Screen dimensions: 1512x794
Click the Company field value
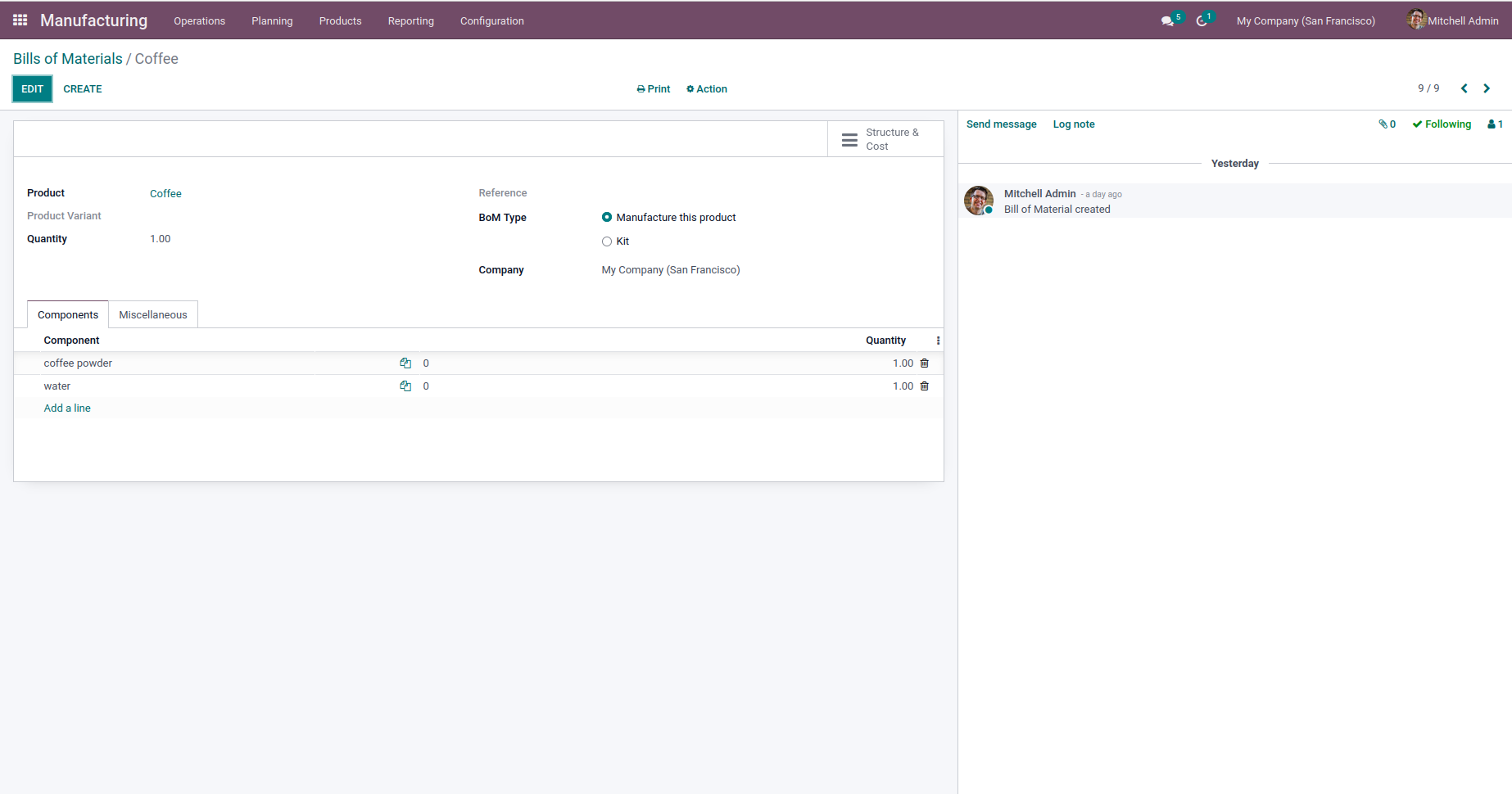(x=671, y=270)
